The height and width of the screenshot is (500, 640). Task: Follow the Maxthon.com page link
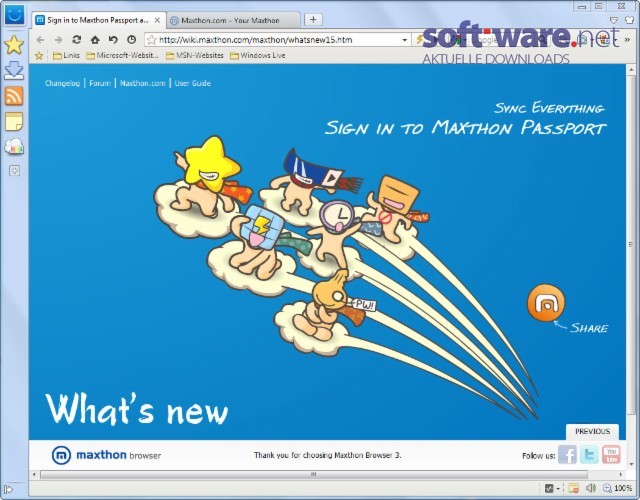[x=143, y=83]
